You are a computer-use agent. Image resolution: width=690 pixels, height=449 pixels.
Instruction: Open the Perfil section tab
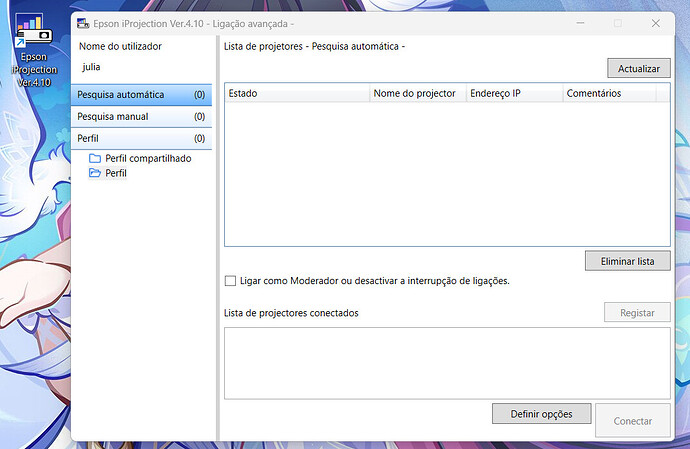click(x=141, y=138)
